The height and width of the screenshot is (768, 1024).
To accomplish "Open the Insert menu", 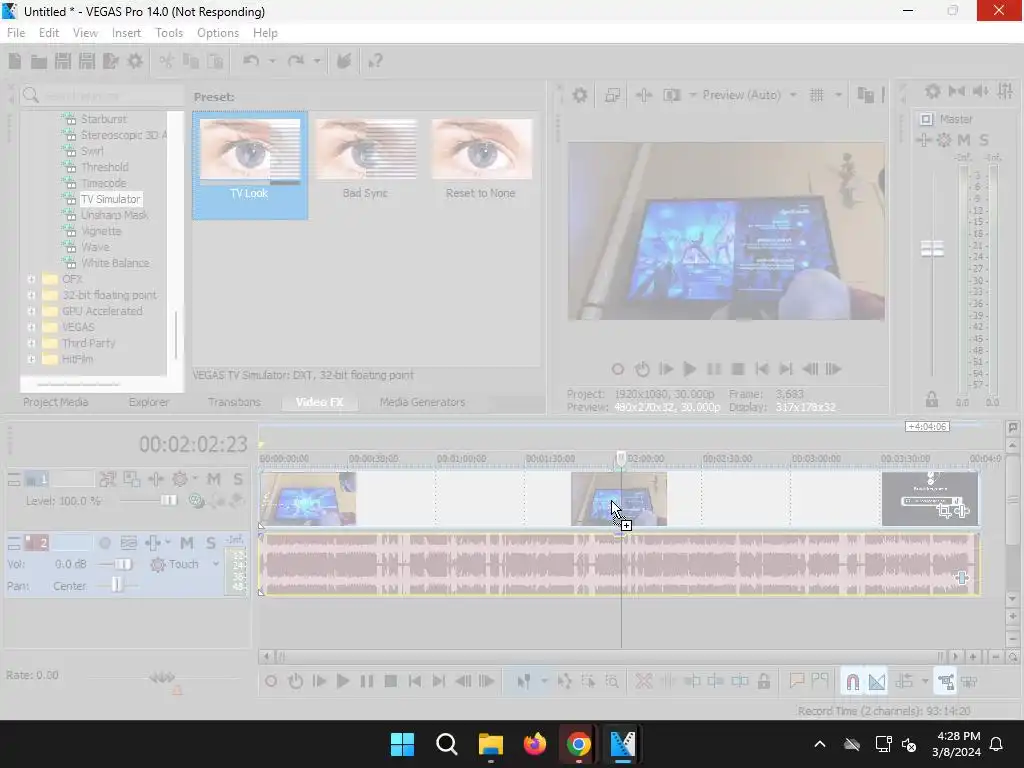I will [126, 33].
